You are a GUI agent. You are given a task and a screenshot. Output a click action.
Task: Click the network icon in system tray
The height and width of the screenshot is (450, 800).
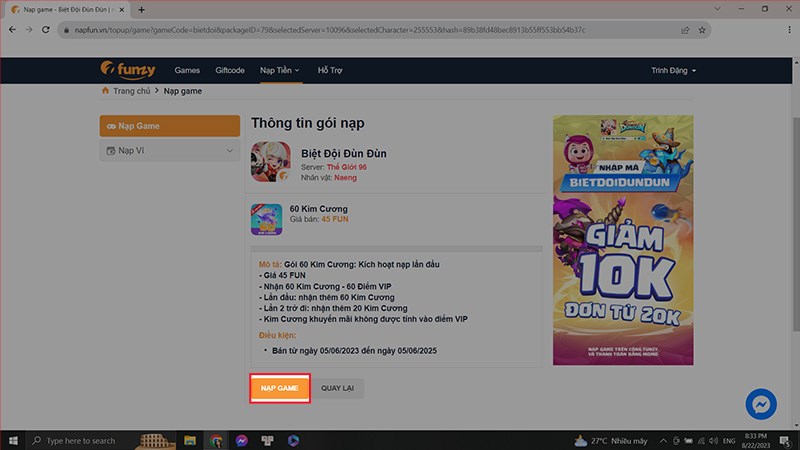(701, 441)
